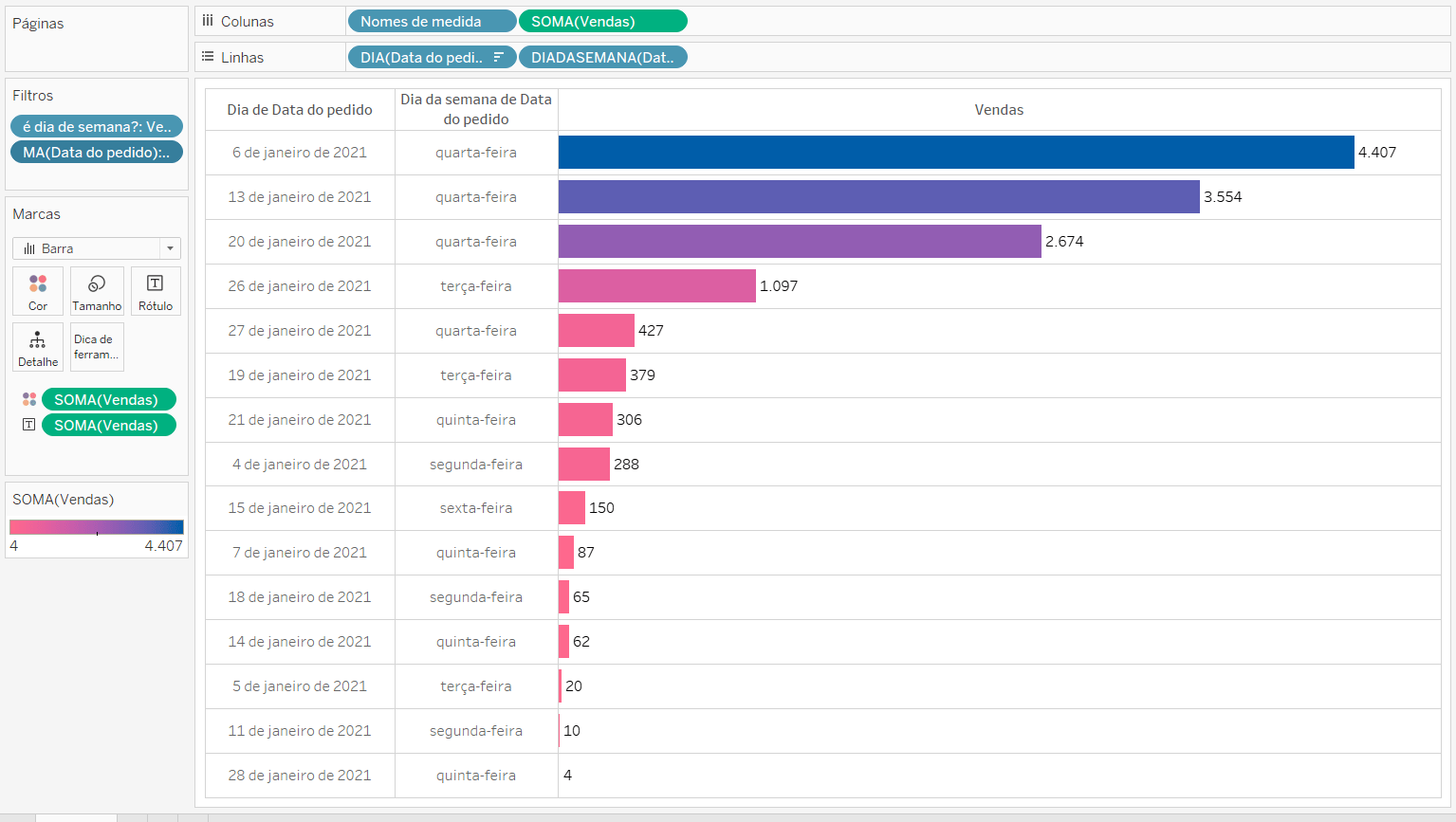Expand the Barra mark type dropdown
The width and height of the screenshot is (1456, 822).
click(170, 248)
